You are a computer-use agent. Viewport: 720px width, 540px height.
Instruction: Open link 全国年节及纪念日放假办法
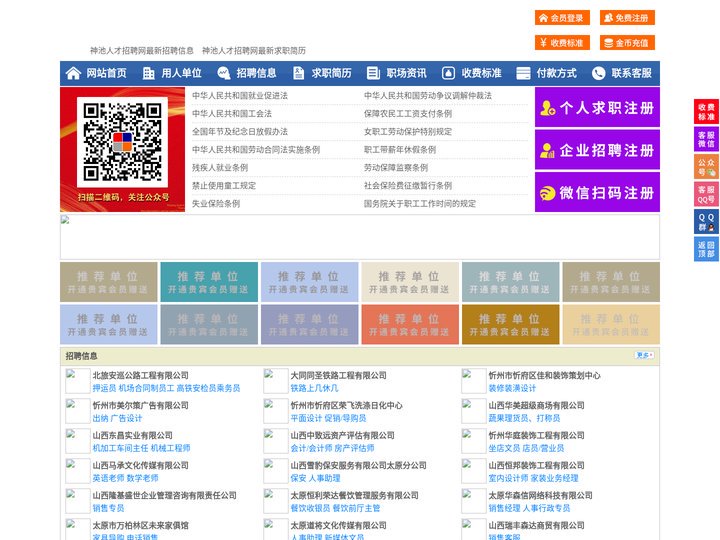coord(240,132)
